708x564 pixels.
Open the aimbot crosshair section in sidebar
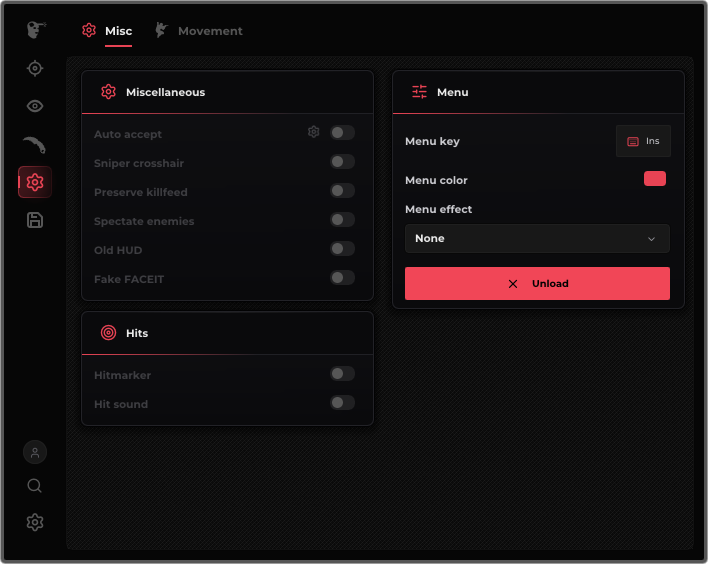35,68
